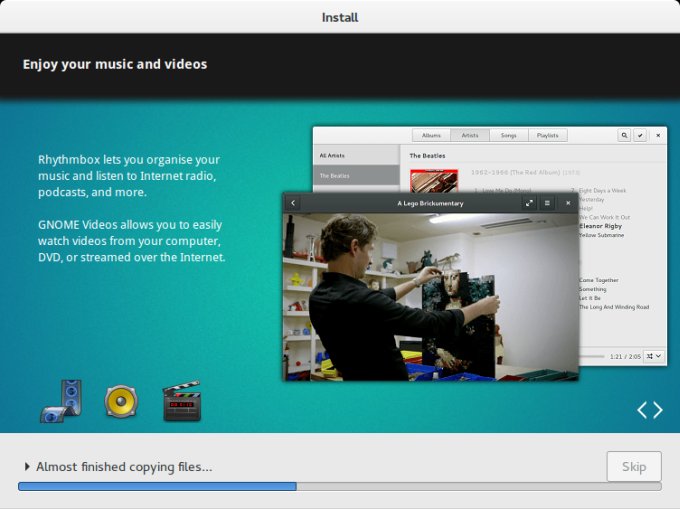
Task: Click the search icon in music window
Action: (x=624, y=135)
